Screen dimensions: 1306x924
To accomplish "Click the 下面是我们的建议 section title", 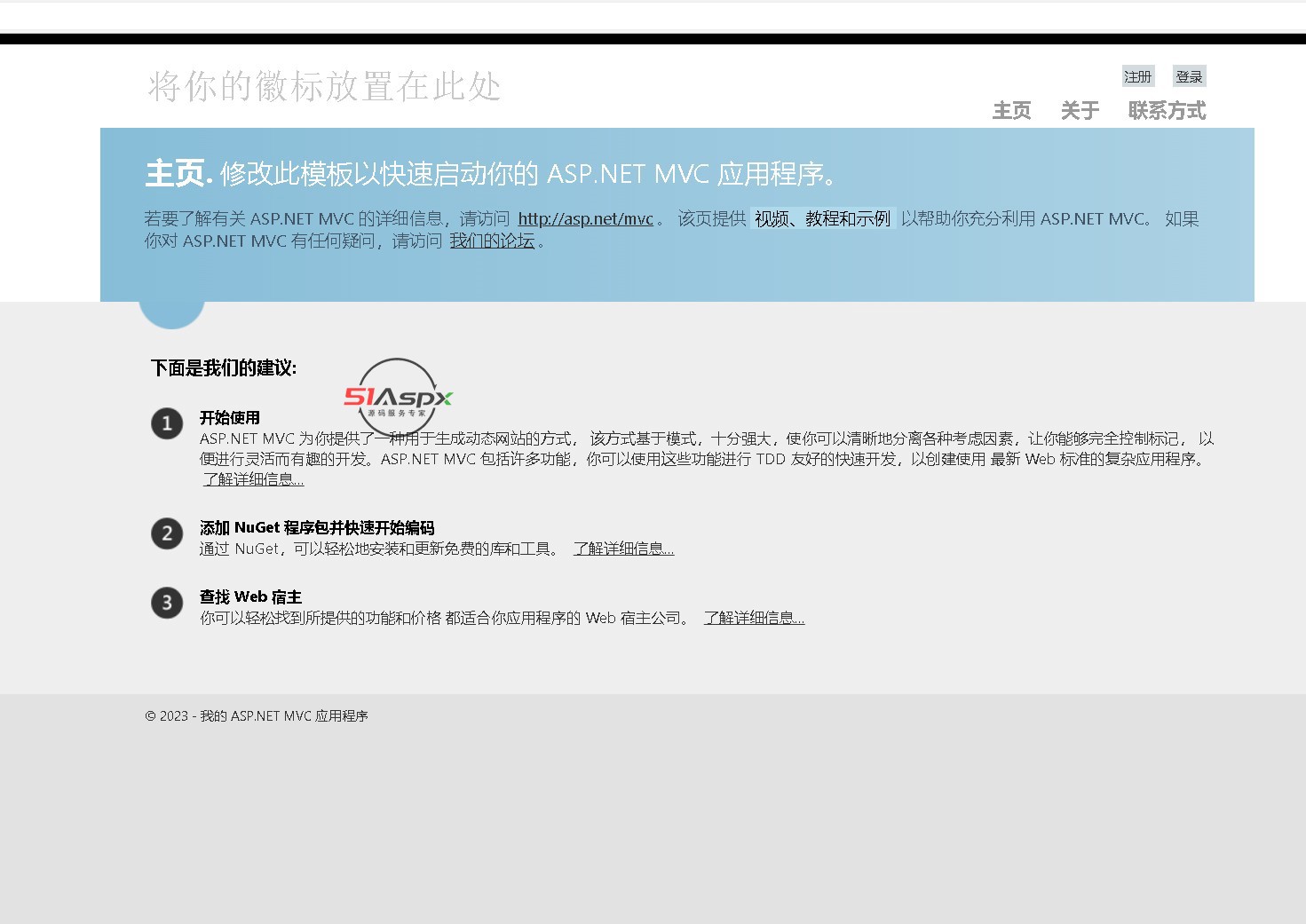I will click(x=224, y=367).
